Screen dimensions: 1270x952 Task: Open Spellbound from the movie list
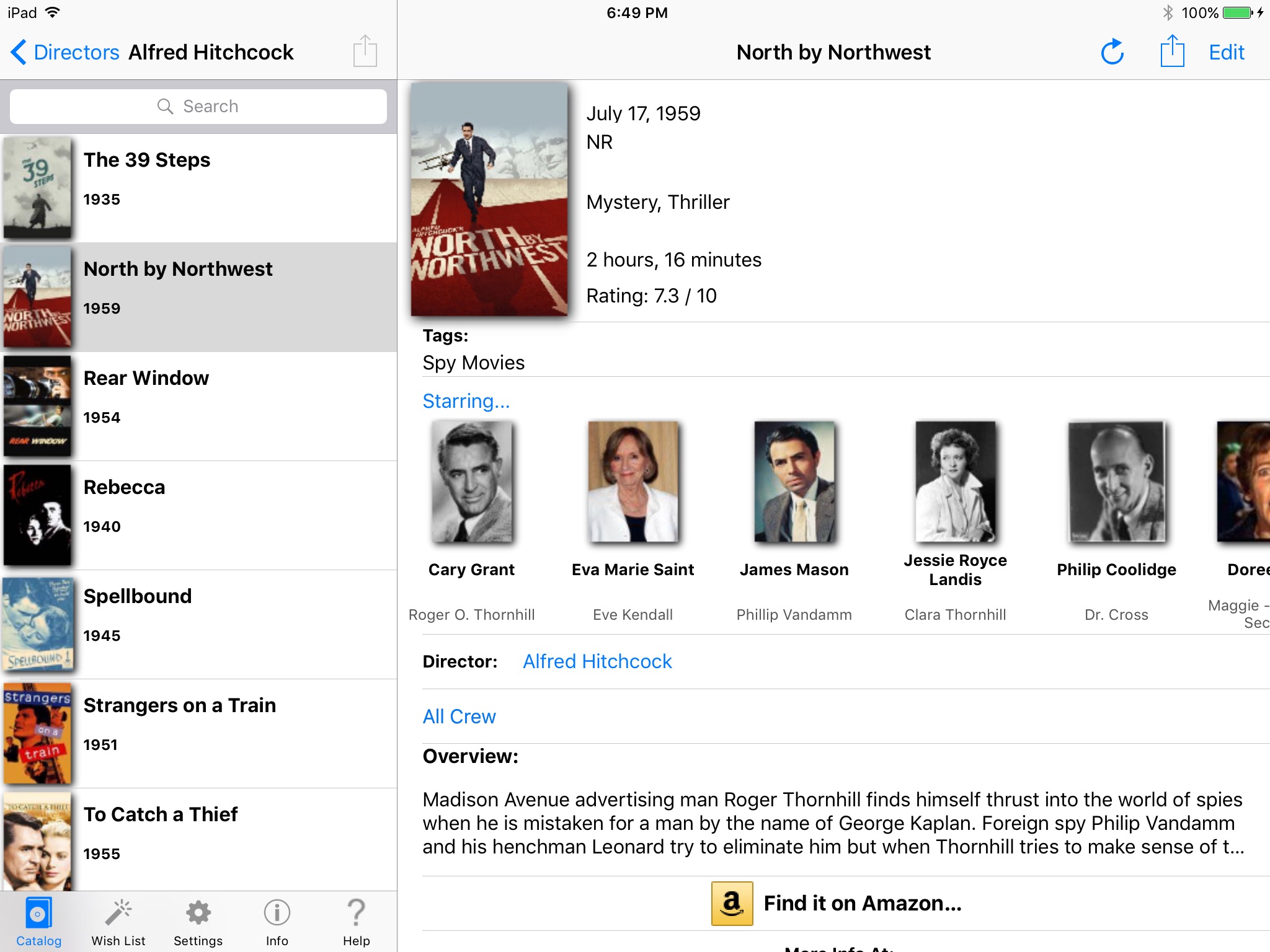point(198,625)
